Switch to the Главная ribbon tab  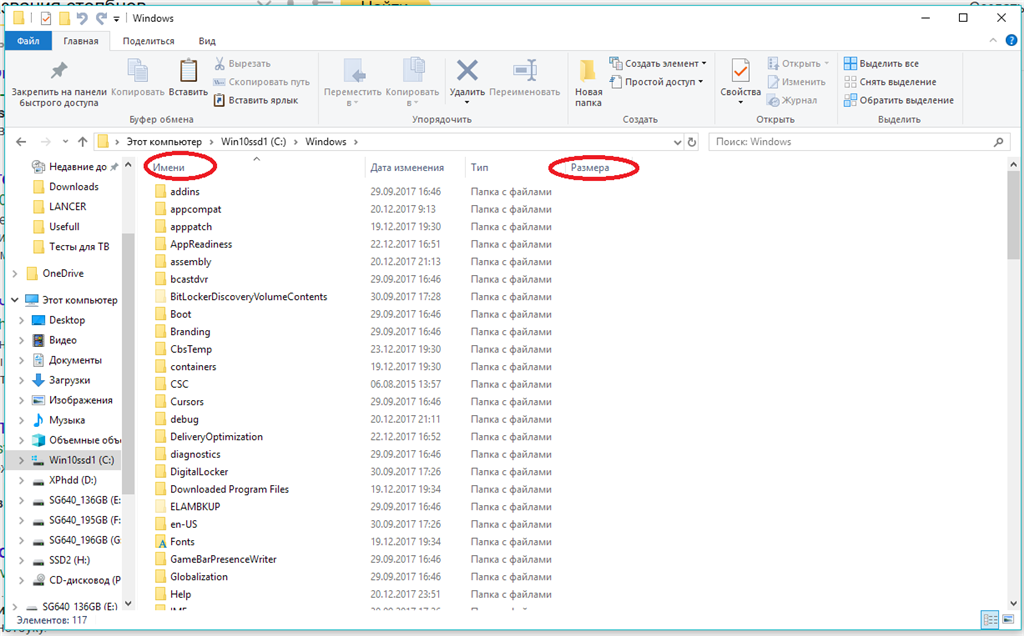pyautogui.click(x=81, y=40)
